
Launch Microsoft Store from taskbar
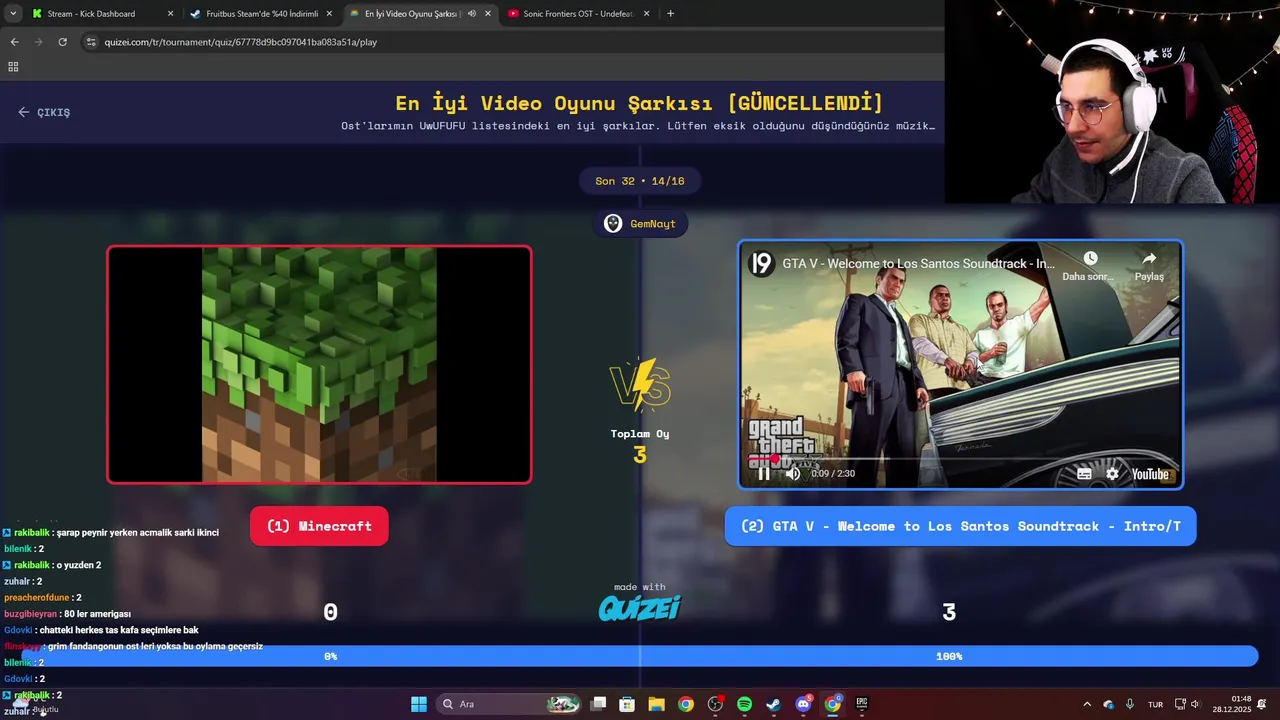click(627, 704)
